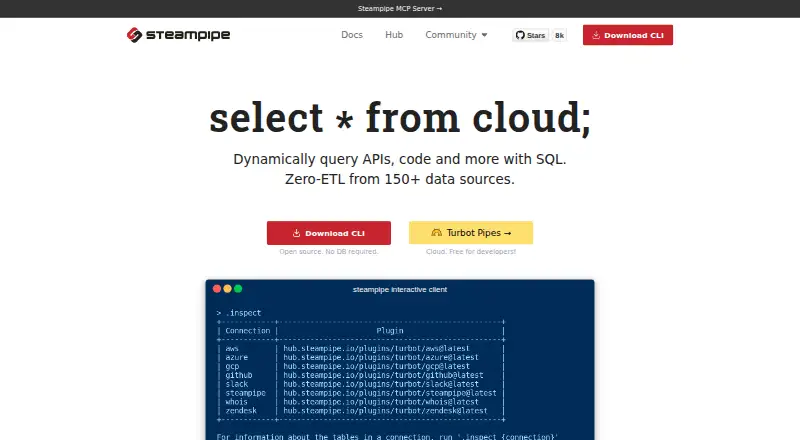The width and height of the screenshot is (800, 440).
Task: Click the 'azure' connection row
Action: click(360, 357)
